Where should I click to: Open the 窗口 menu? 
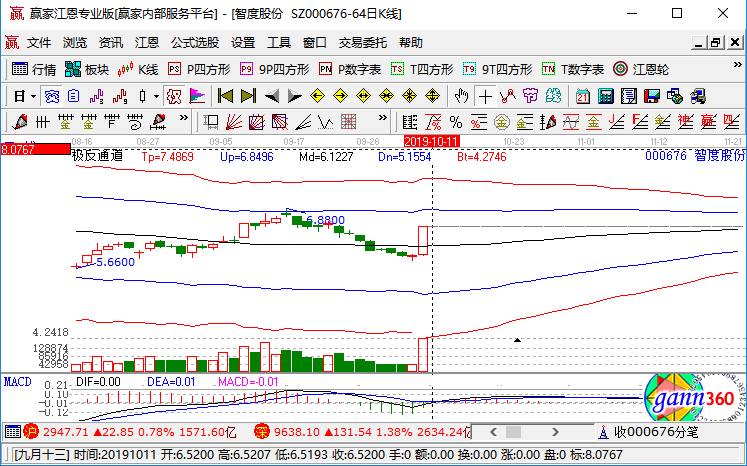[314, 43]
